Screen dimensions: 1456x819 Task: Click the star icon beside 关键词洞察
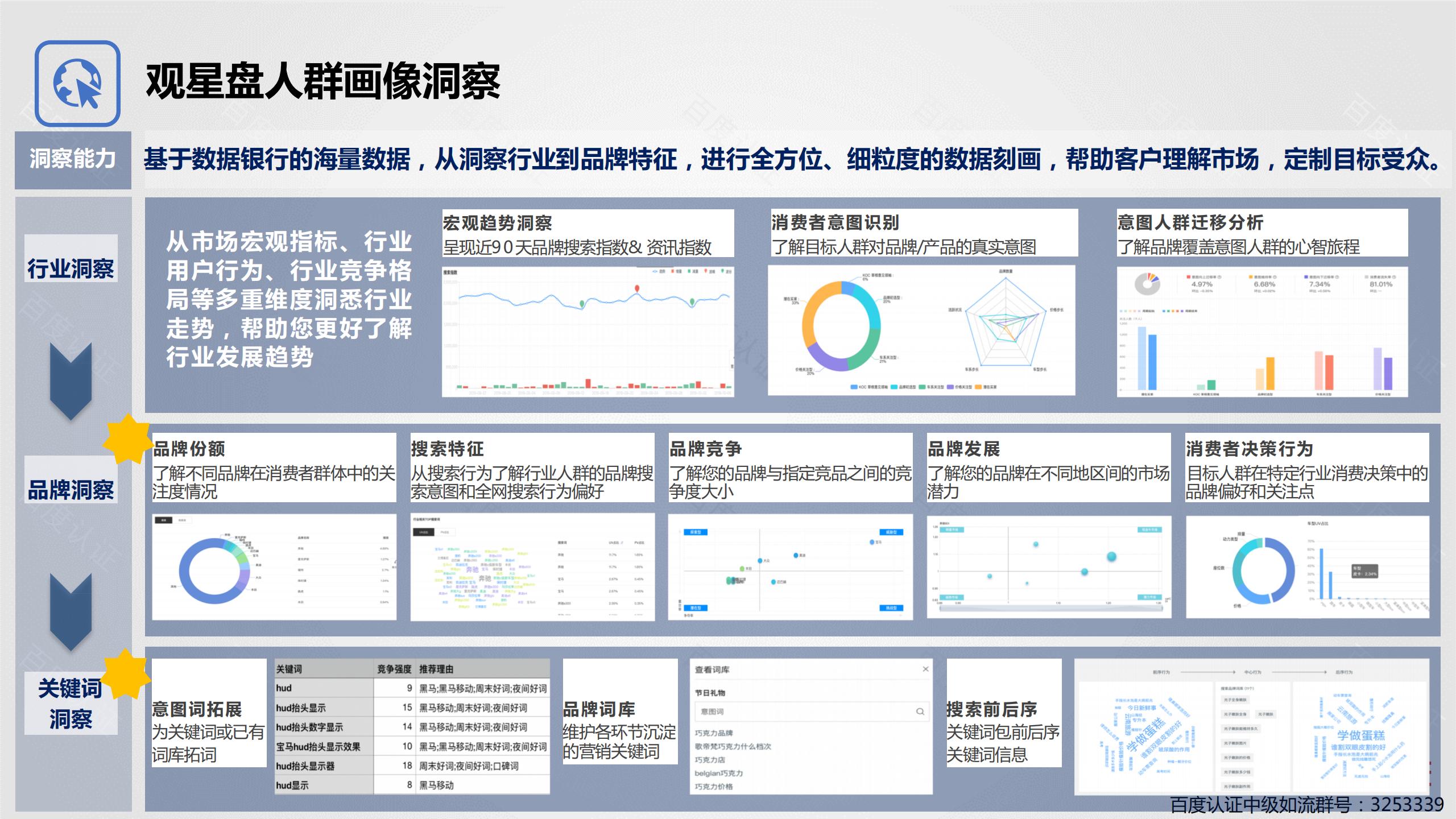[x=127, y=674]
